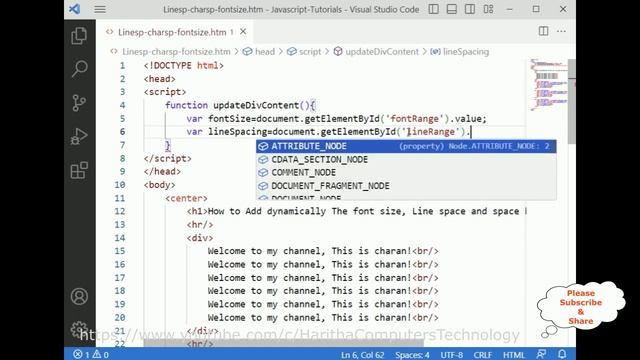Toggle primary side bar layout button
The height and width of the screenshot is (360, 640).
tap(433, 9)
